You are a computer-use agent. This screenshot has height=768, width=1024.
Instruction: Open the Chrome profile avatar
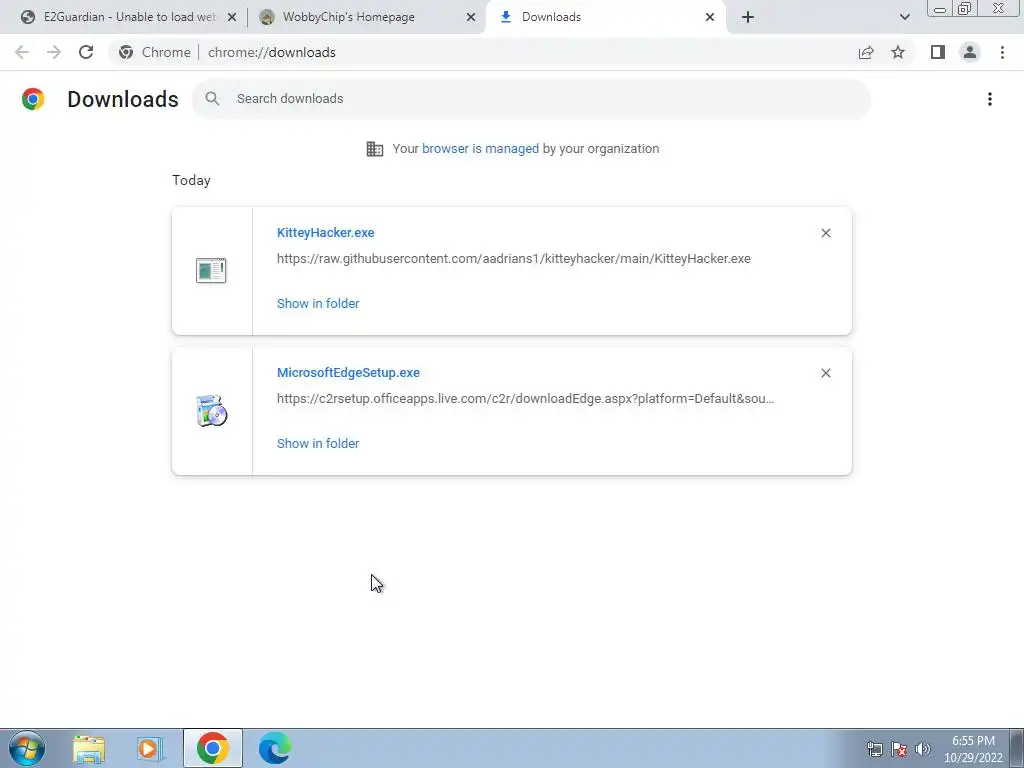(970, 52)
